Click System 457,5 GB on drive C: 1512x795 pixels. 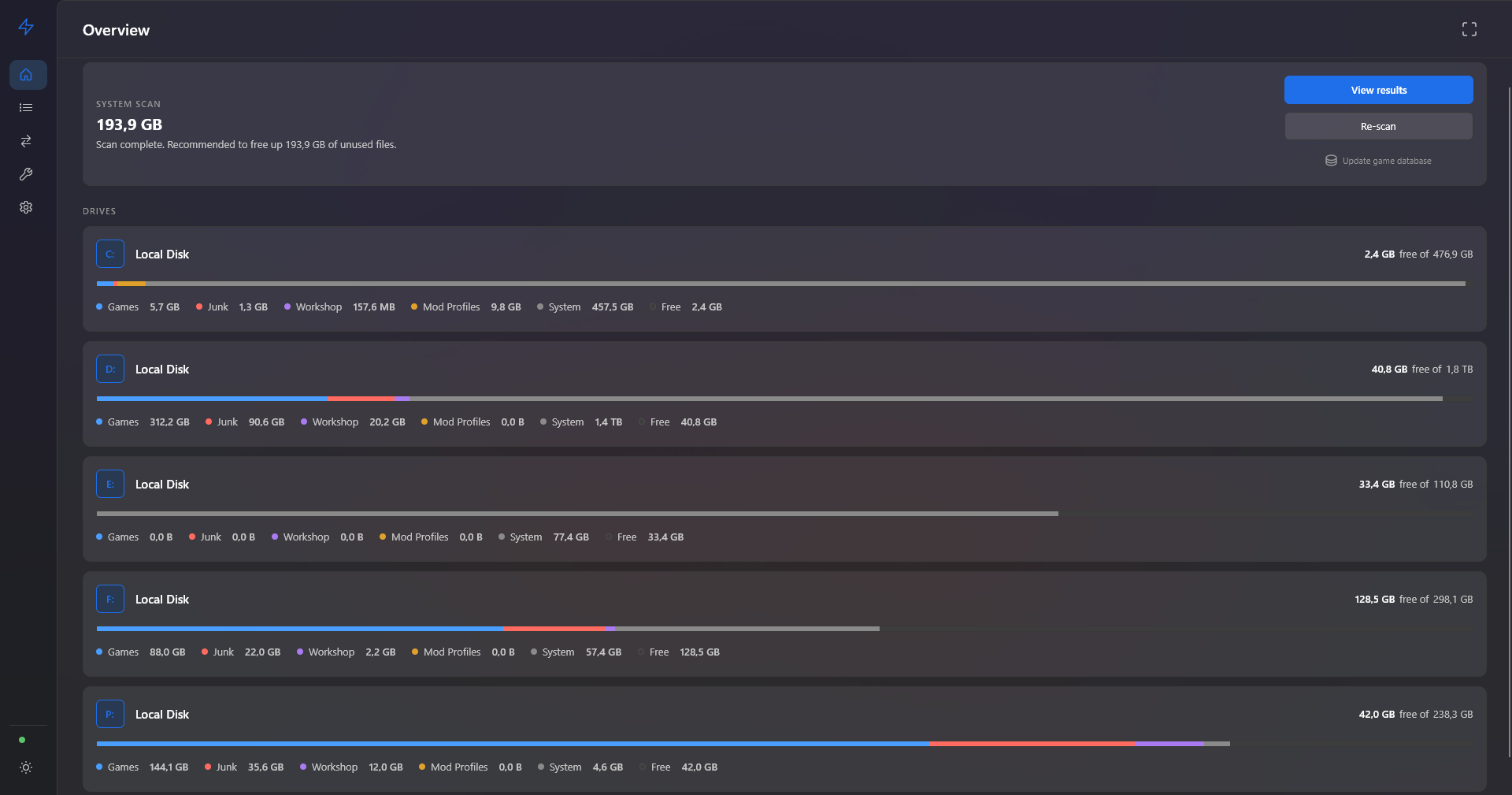point(585,307)
